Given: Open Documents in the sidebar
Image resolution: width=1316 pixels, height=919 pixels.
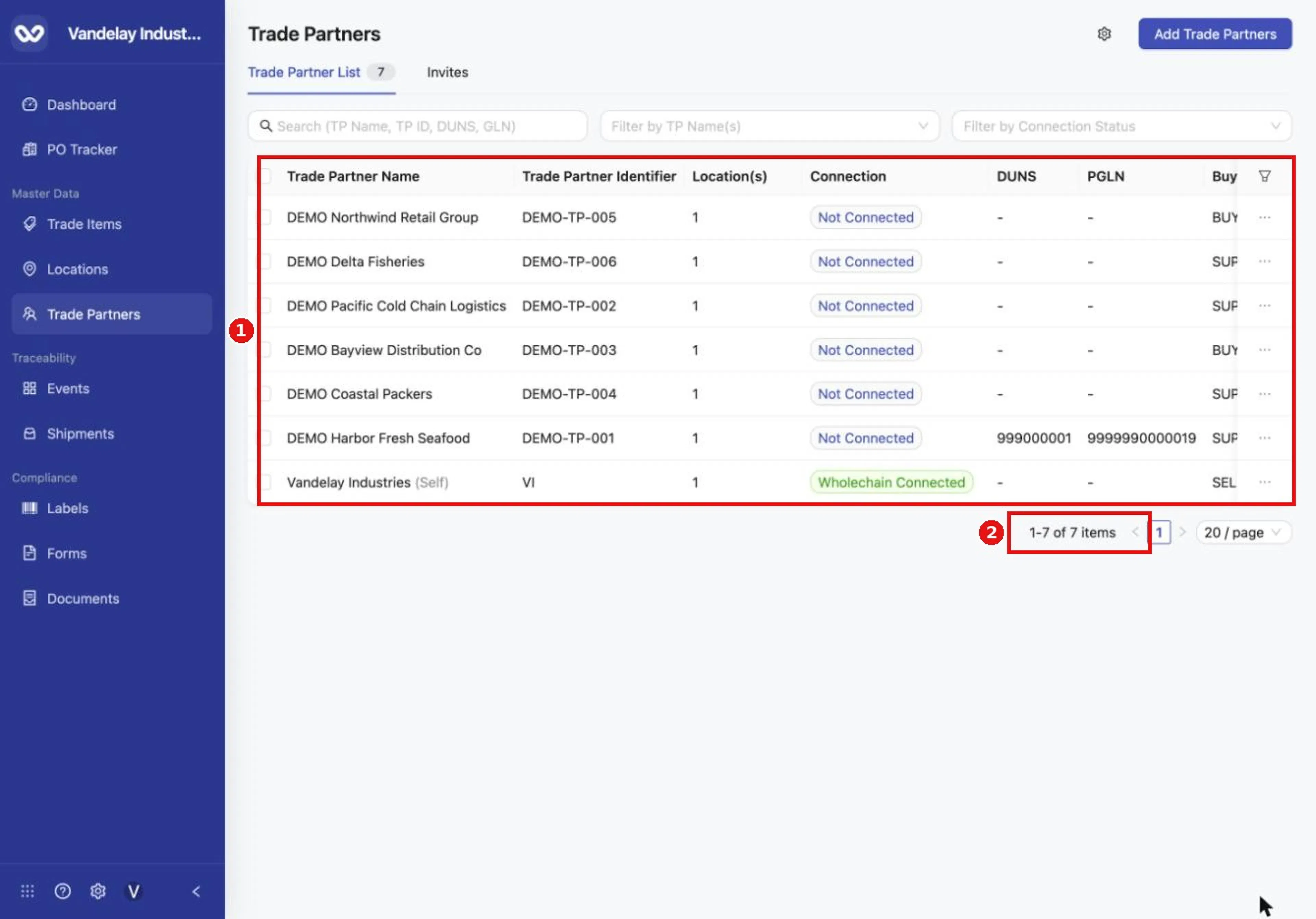Looking at the screenshot, I should pyautogui.click(x=83, y=599).
